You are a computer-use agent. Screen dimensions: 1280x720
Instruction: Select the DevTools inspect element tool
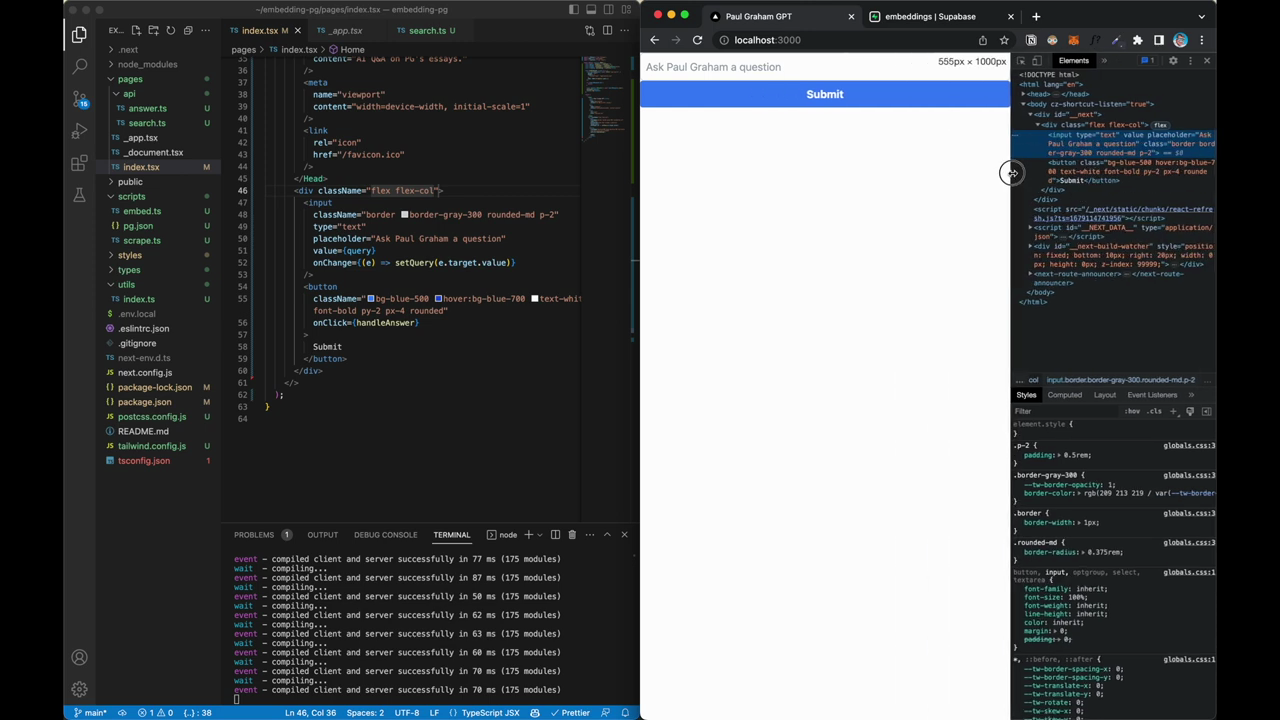point(1021,61)
